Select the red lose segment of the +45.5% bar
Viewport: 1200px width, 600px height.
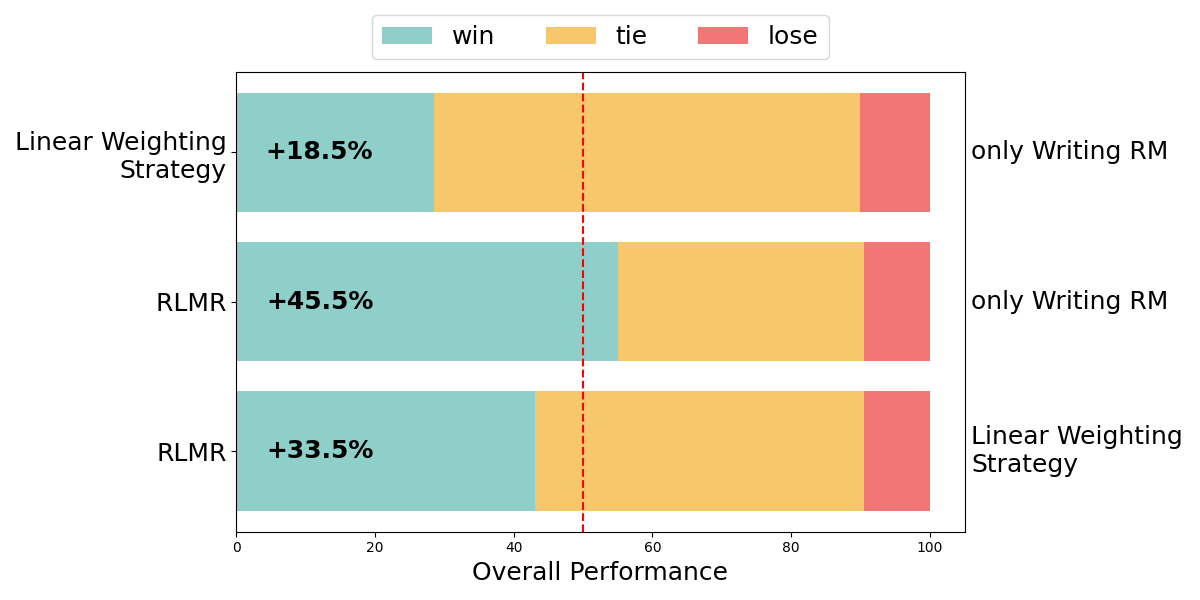tap(897, 301)
